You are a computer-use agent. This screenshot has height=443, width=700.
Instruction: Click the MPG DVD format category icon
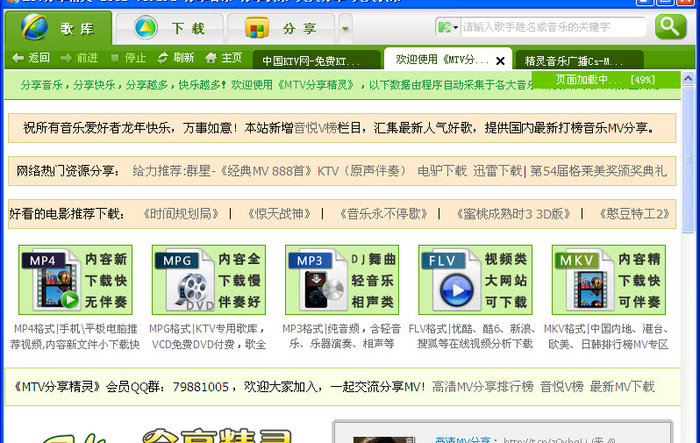click(208, 280)
